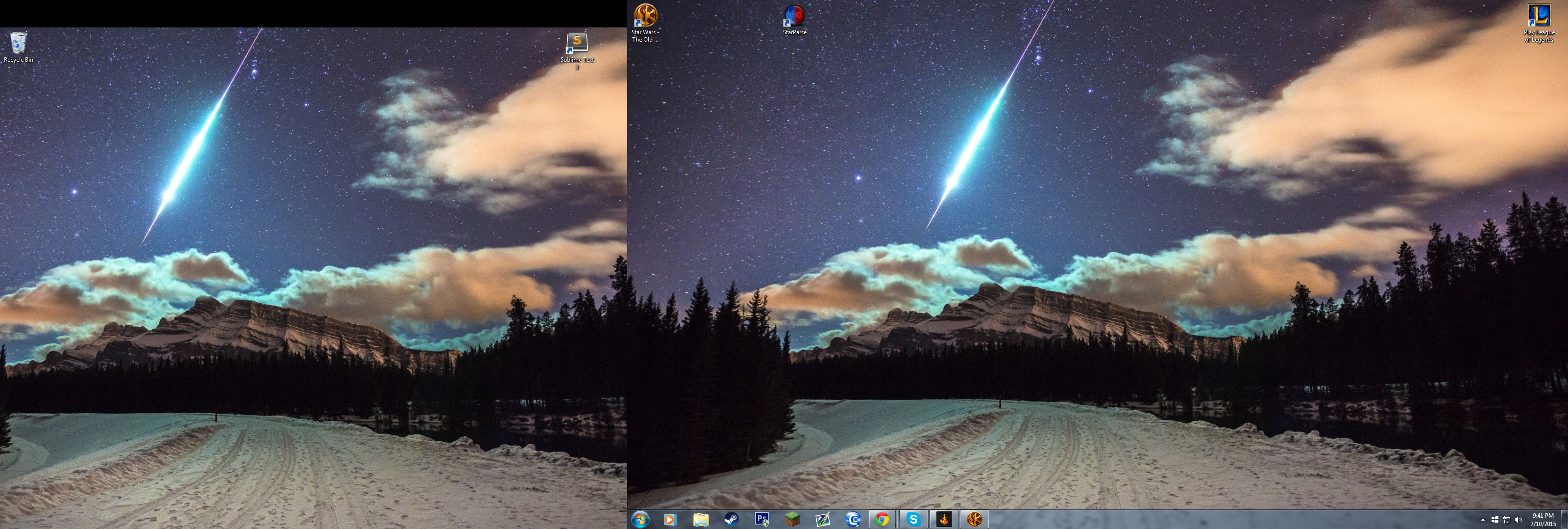Click the blue C orb taskbar icon

click(853, 519)
